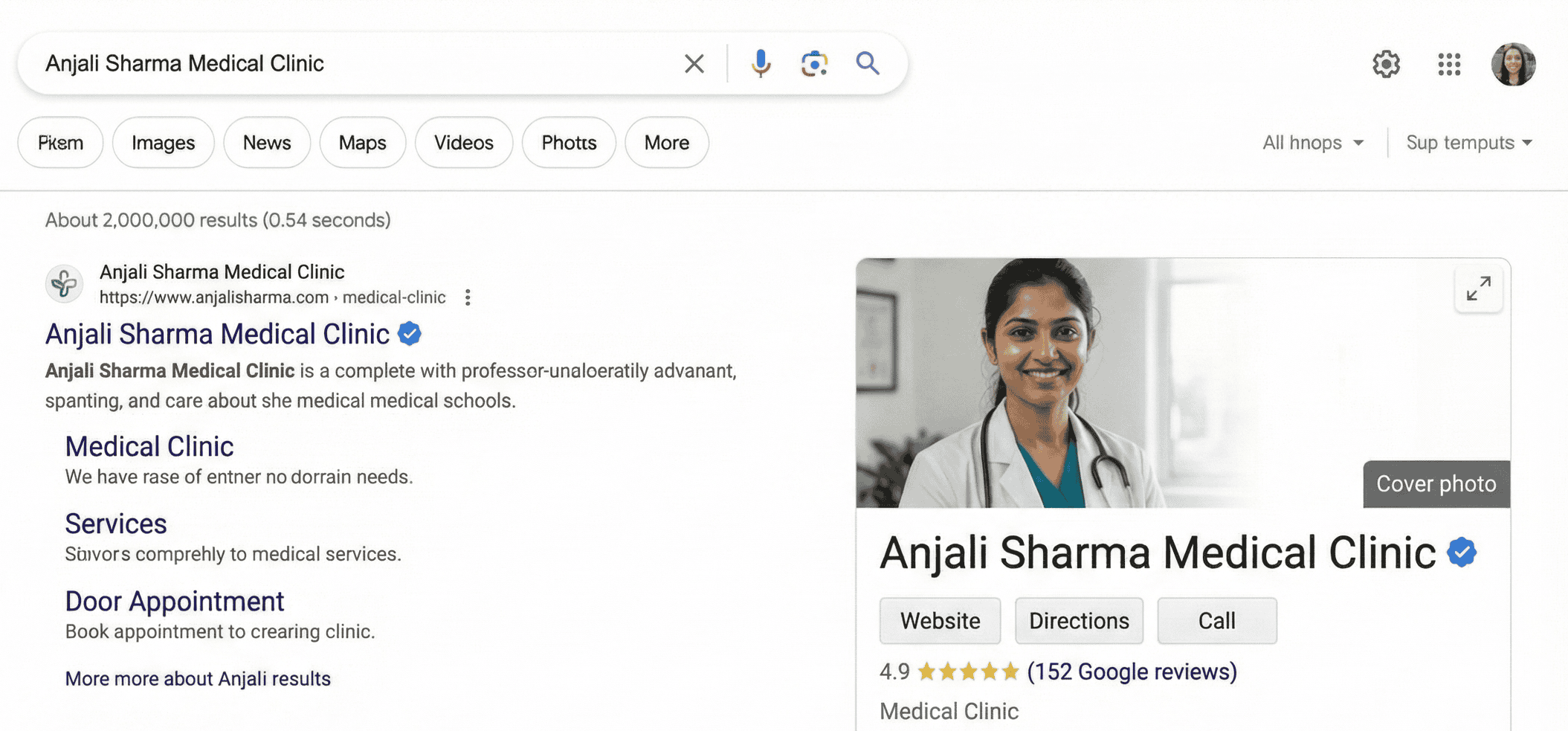
Task: Switch to Videos tab
Action: tap(463, 142)
